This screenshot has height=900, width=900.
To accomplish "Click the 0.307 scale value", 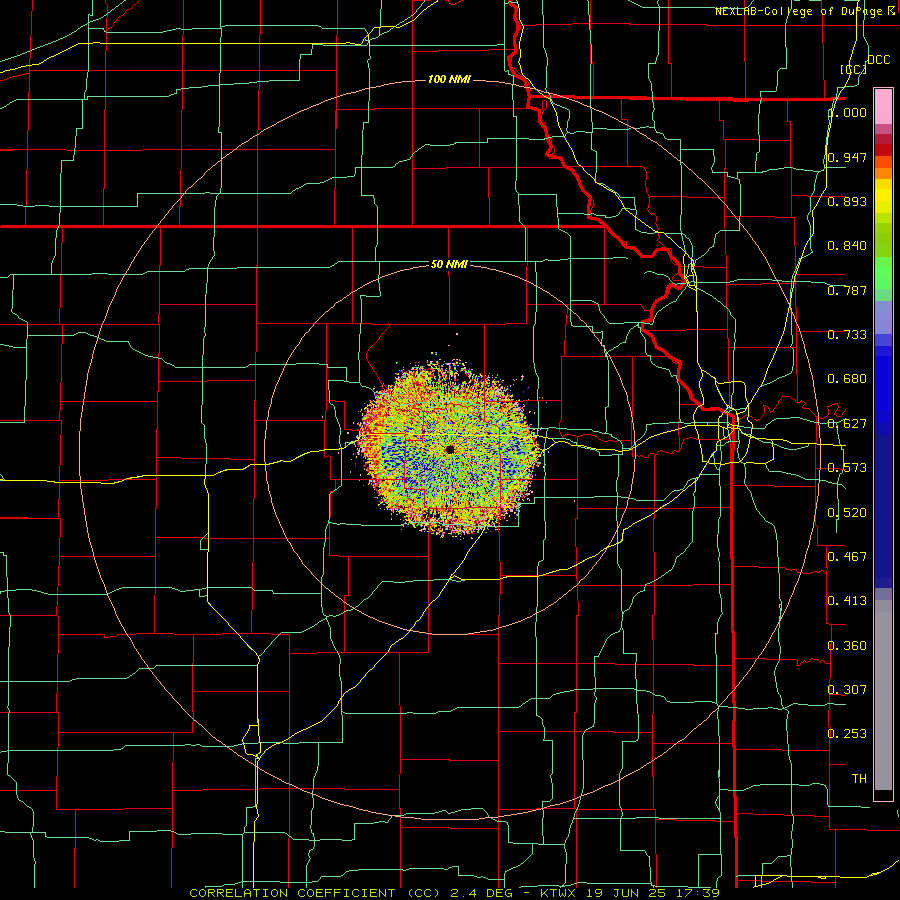I will coord(847,689).
